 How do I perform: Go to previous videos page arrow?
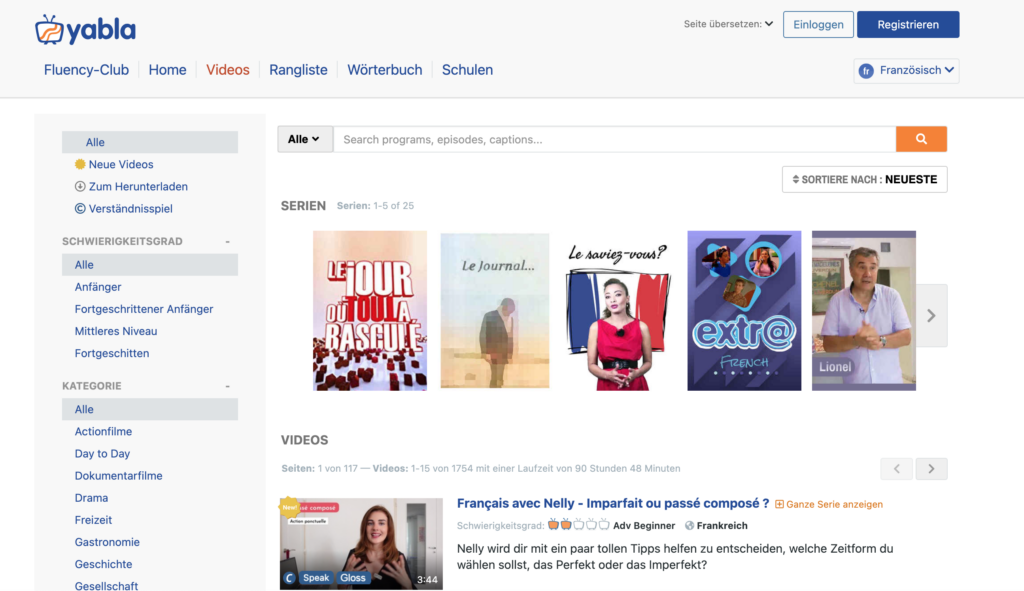point(896,468)
